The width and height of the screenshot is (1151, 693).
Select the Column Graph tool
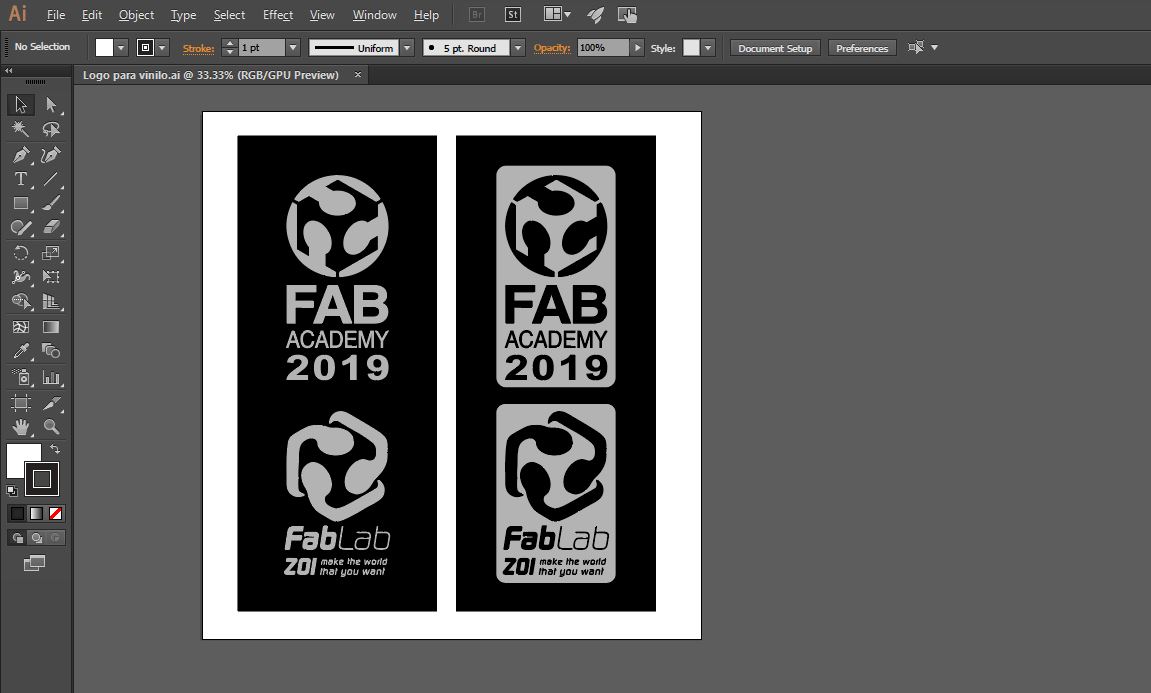(x=51, y=377)
